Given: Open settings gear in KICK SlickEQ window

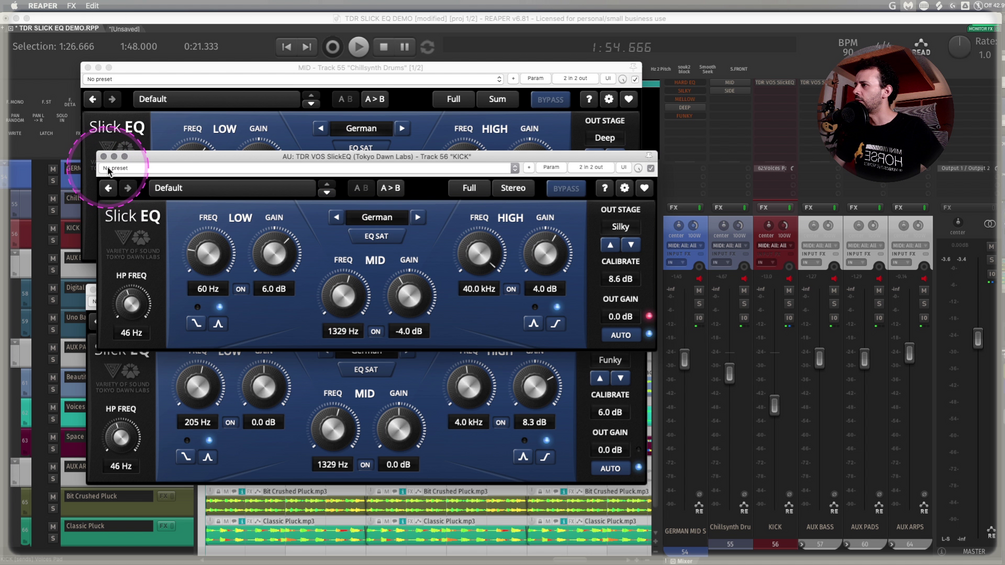Looking at the screenshot, I should (624, 188).
